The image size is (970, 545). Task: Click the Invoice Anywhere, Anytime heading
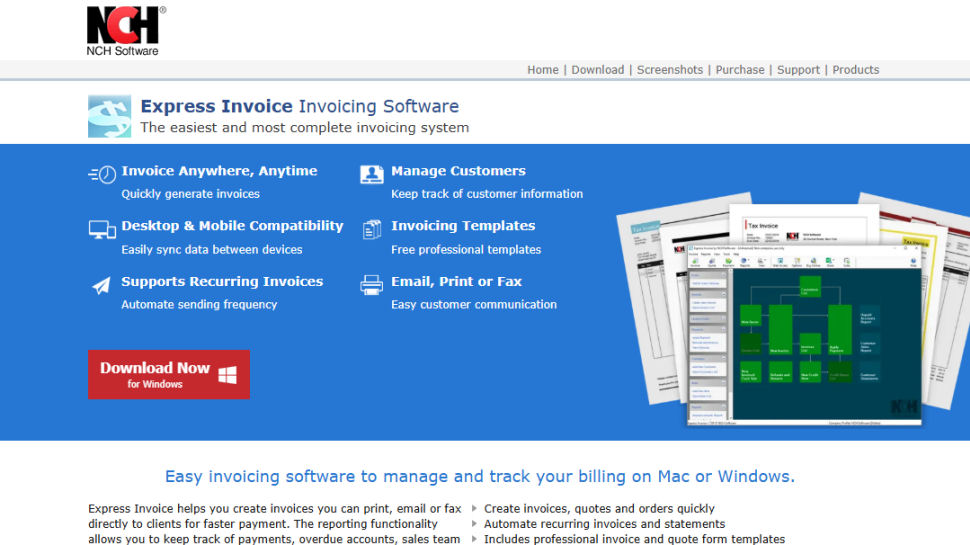point(219,171)
